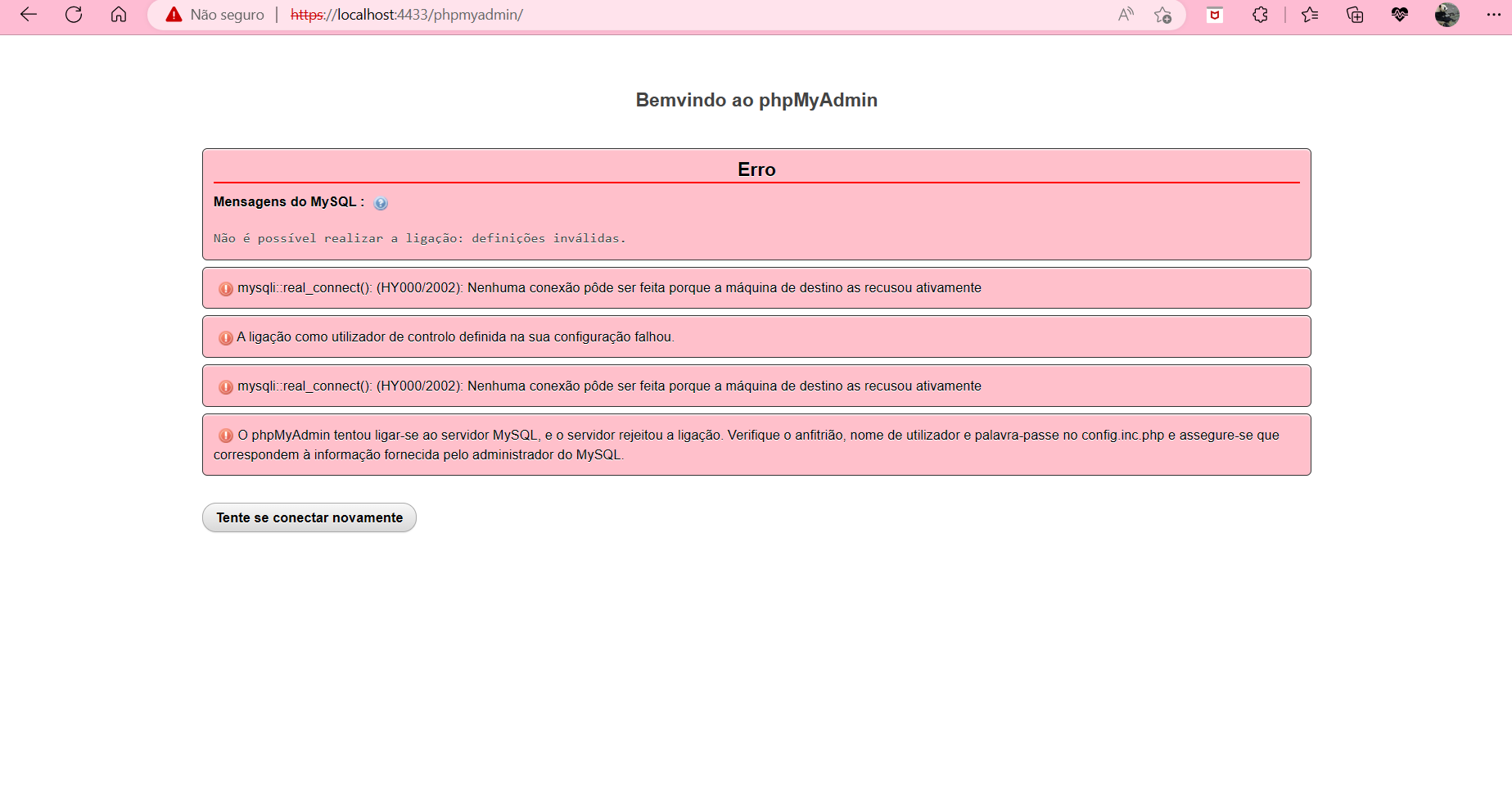Screen dimensions: 1512x795
Task: Open the browser settings three-dots menu
Action: tap(1494, 15)
